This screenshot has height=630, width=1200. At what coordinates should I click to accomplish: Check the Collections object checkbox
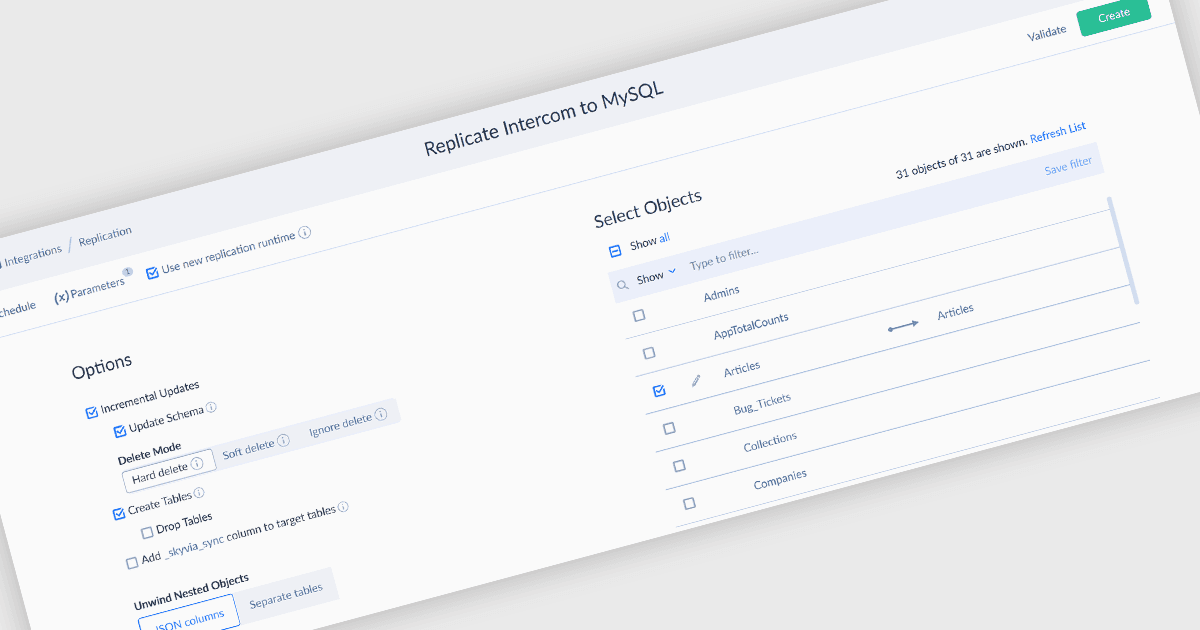coord(679,466)
